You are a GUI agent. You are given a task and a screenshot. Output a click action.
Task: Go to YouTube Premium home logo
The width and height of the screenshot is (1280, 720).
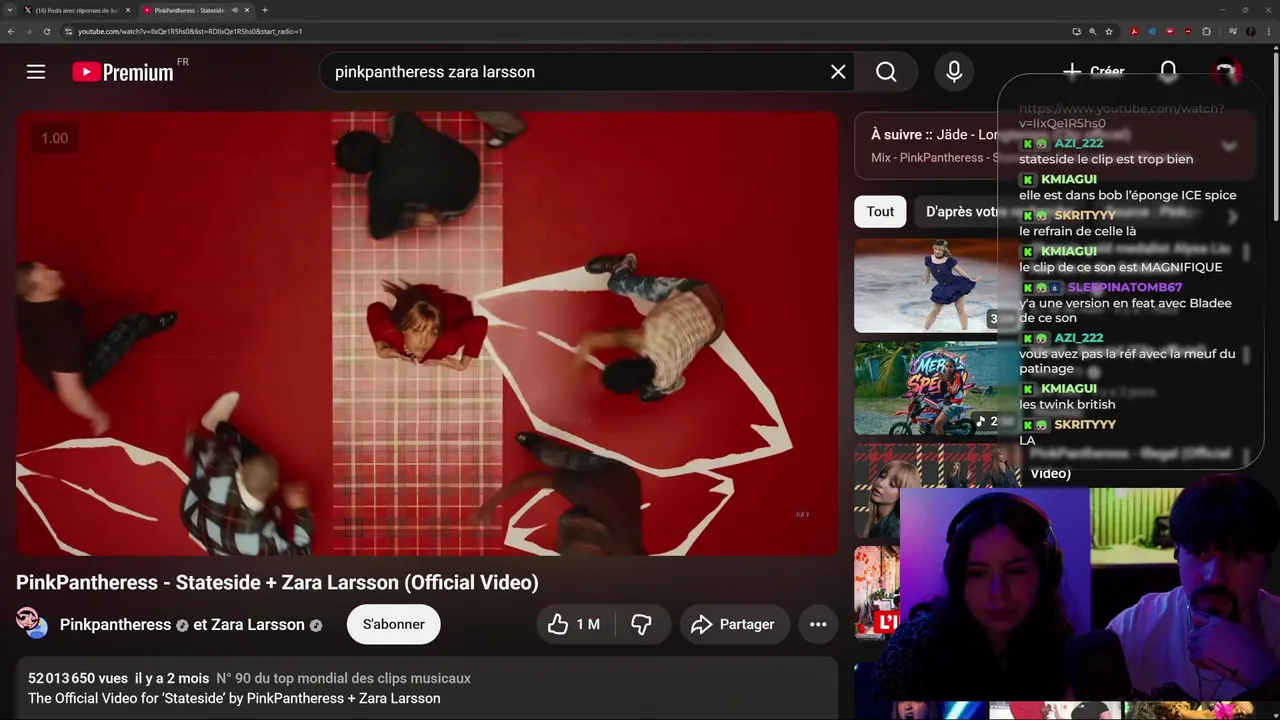(123, 72)
